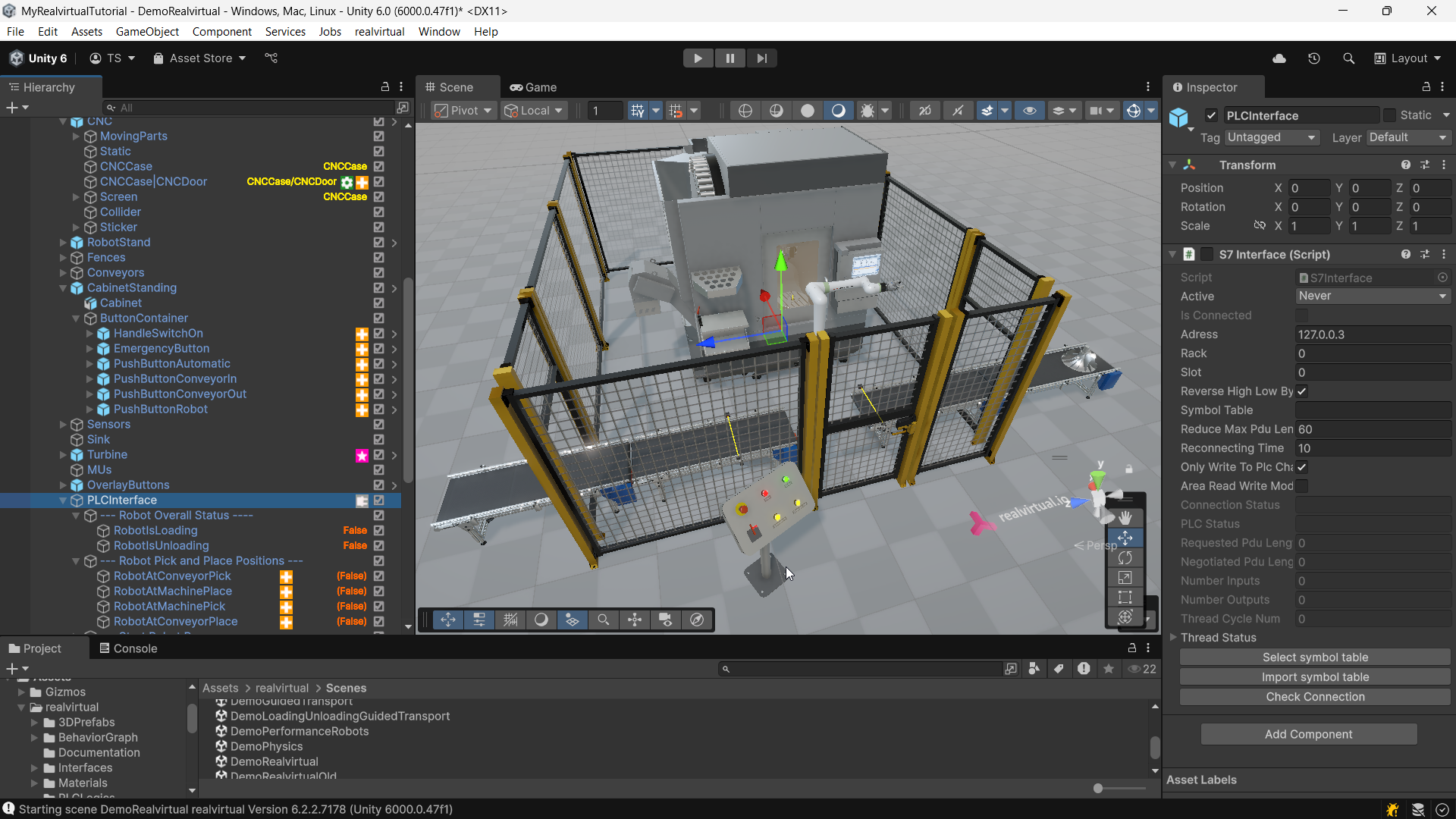The image size is (1456, 819).
Task: Lock the Inspector panel
Action: 1426,87
